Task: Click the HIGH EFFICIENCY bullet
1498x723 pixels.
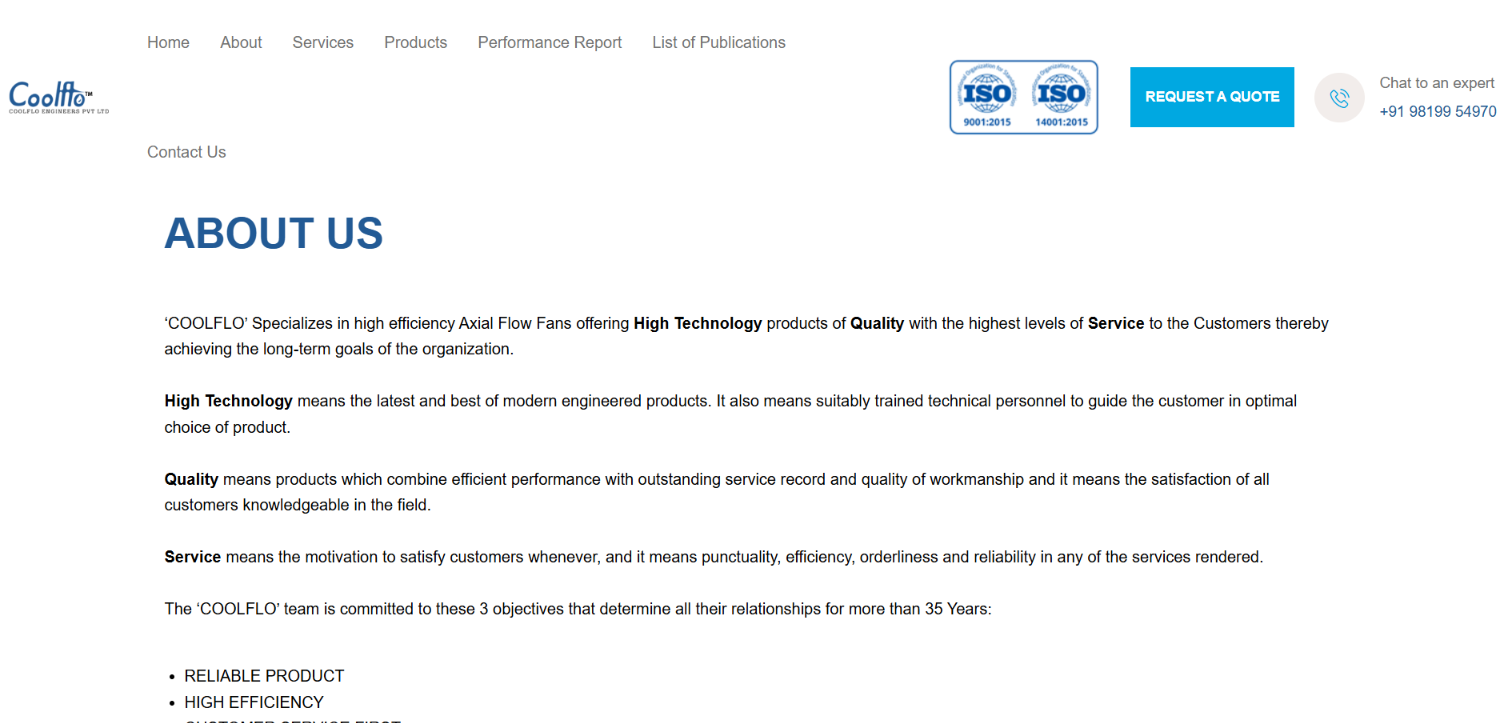Action: (x=254, y=702)
